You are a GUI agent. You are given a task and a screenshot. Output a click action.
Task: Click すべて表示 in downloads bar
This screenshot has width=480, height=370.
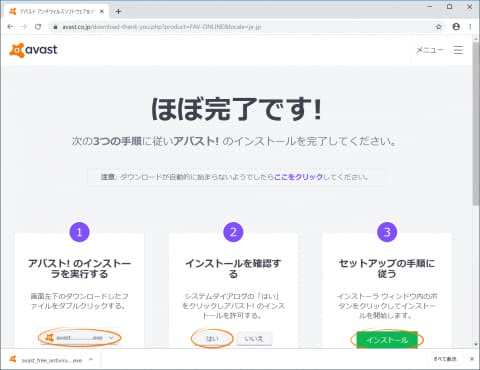coord(445,359)
